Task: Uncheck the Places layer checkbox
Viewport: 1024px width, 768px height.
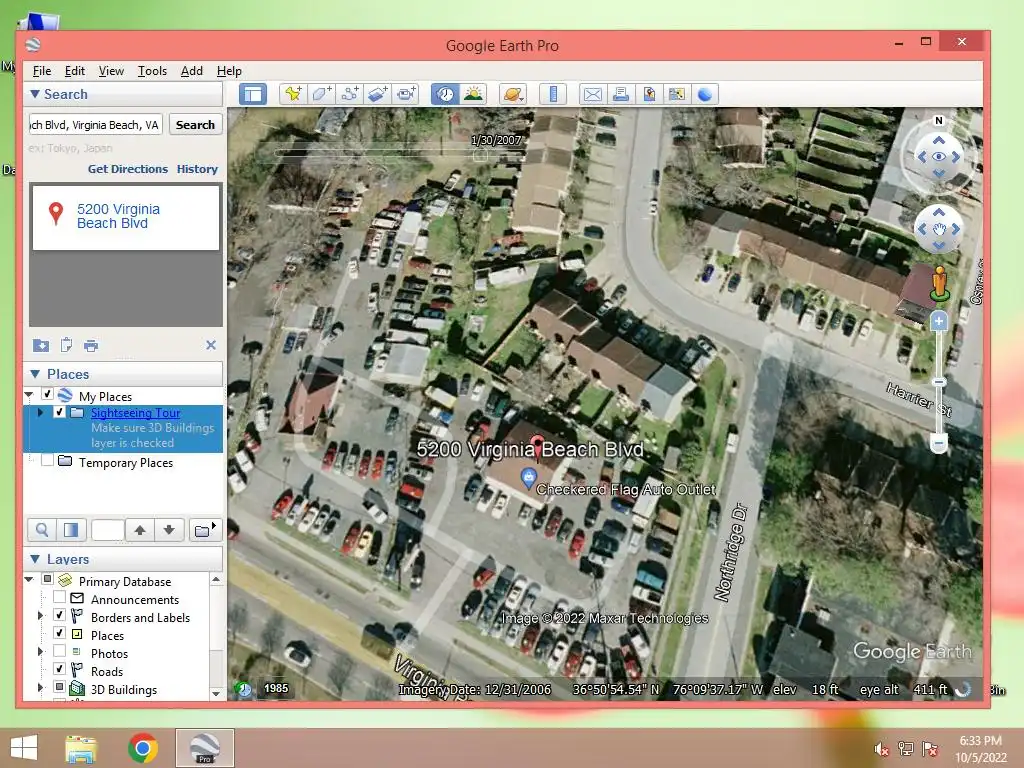Action: pos(59,633)
